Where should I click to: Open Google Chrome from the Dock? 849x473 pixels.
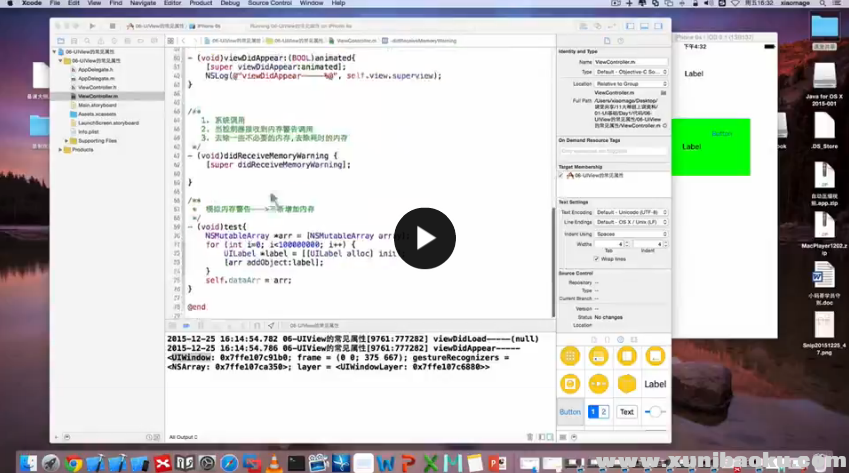click(x=74, y=463)
